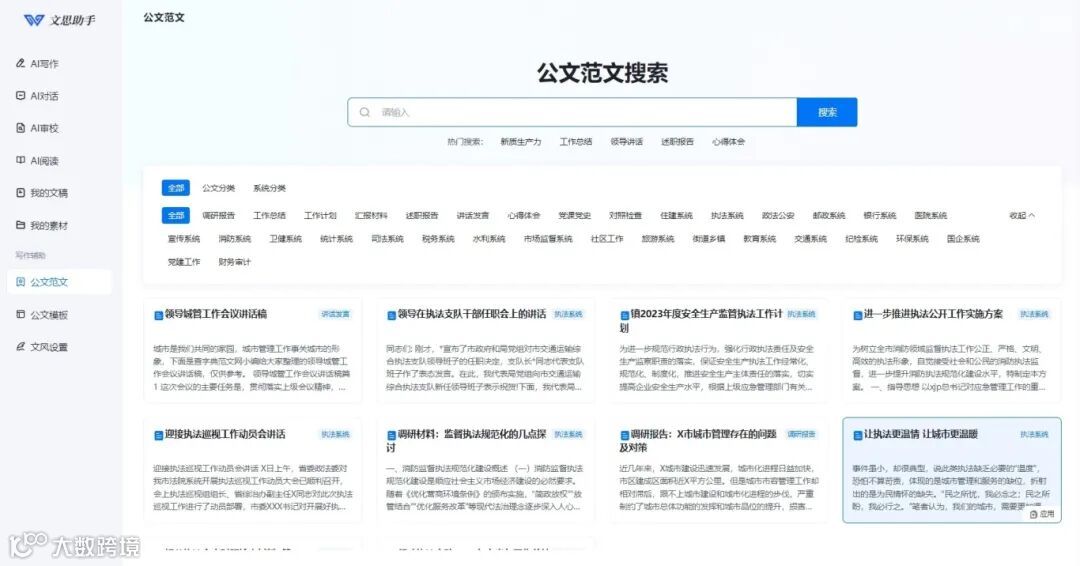
Task: Filter by 市场监督系统 category
Action: coord(548,239)
